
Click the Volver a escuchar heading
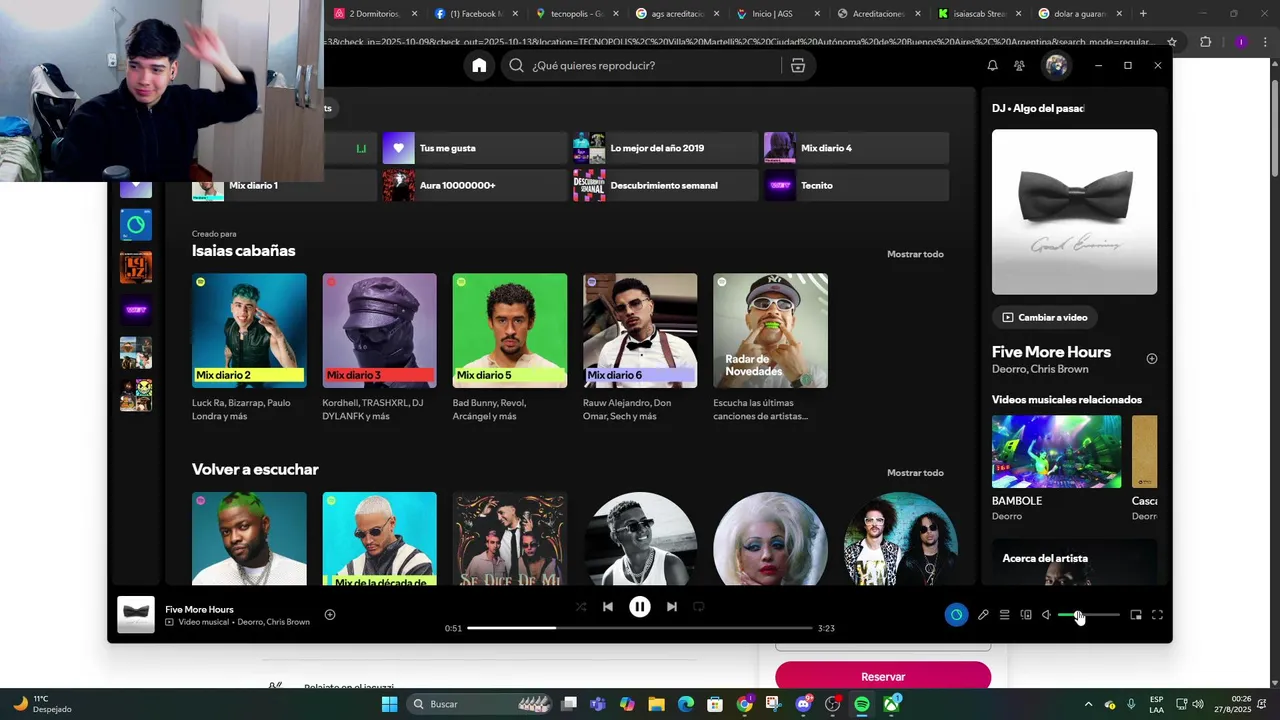(x=255, y=469)
